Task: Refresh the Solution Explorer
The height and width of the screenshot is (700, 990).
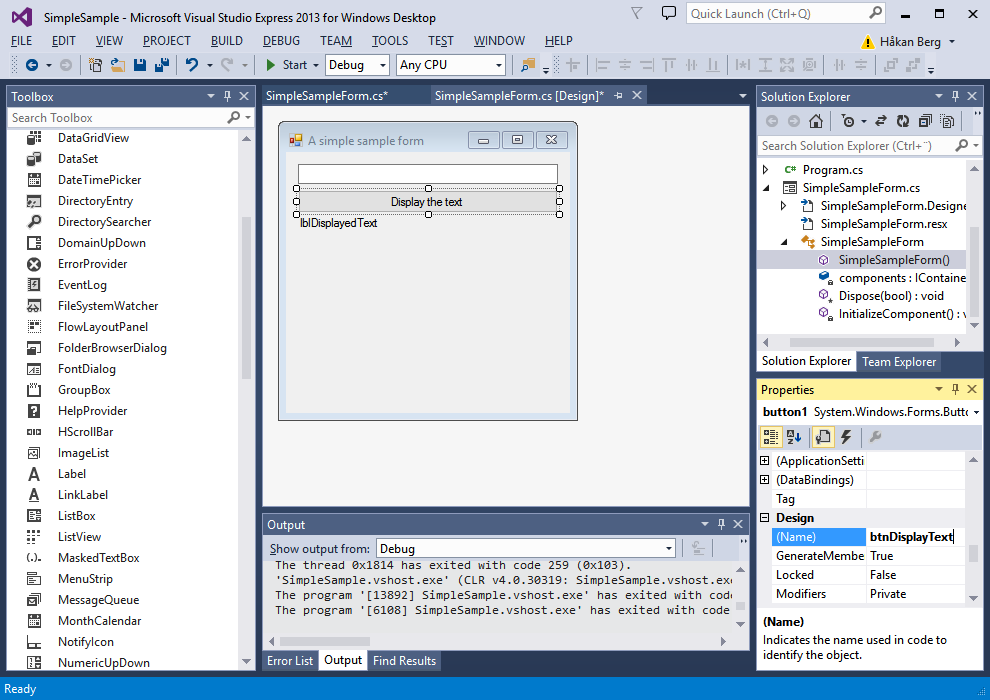Action: (903, 121)
